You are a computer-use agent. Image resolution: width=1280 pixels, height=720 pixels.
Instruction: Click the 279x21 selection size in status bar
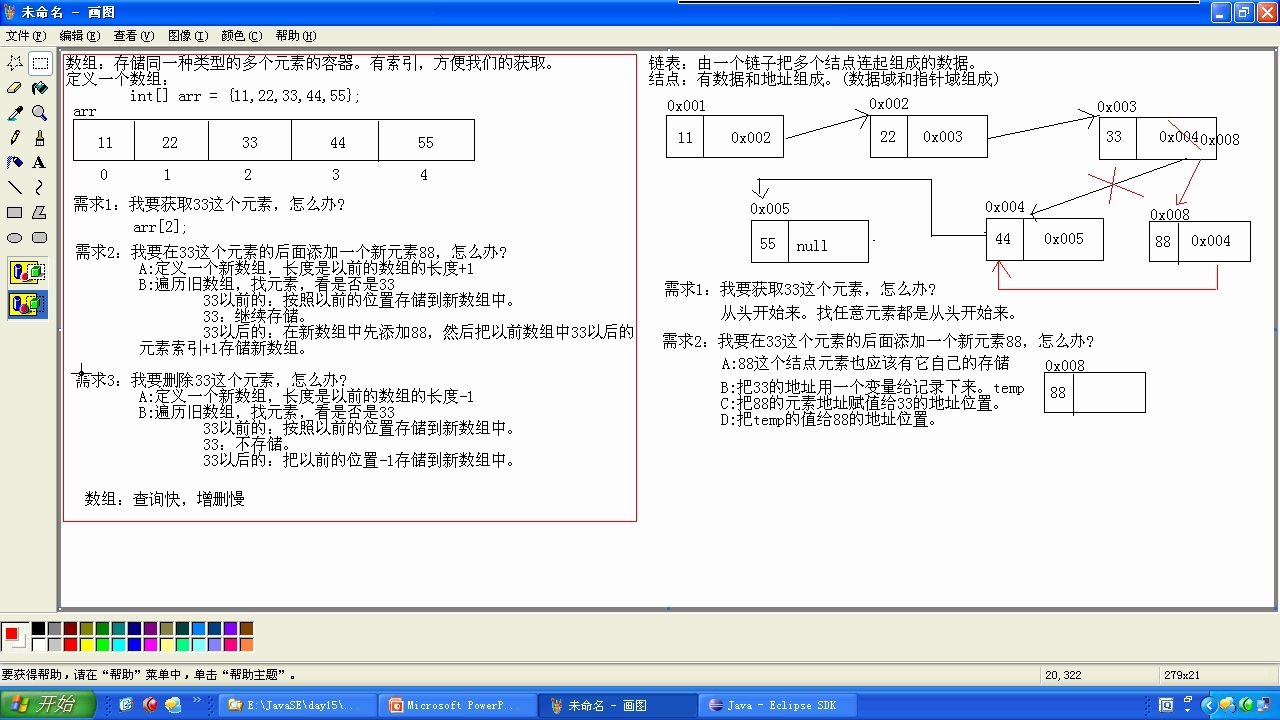[x=1182, y=675]
